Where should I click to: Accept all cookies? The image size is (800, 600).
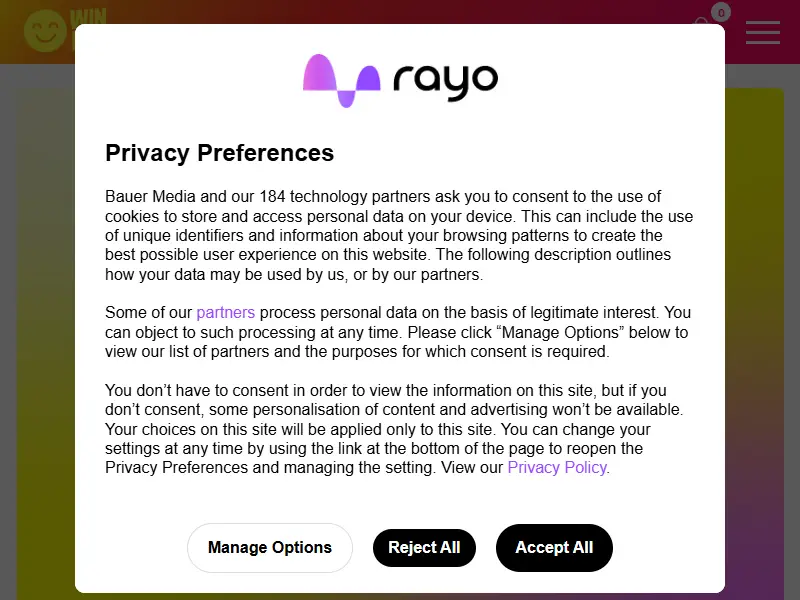(554, 547)
